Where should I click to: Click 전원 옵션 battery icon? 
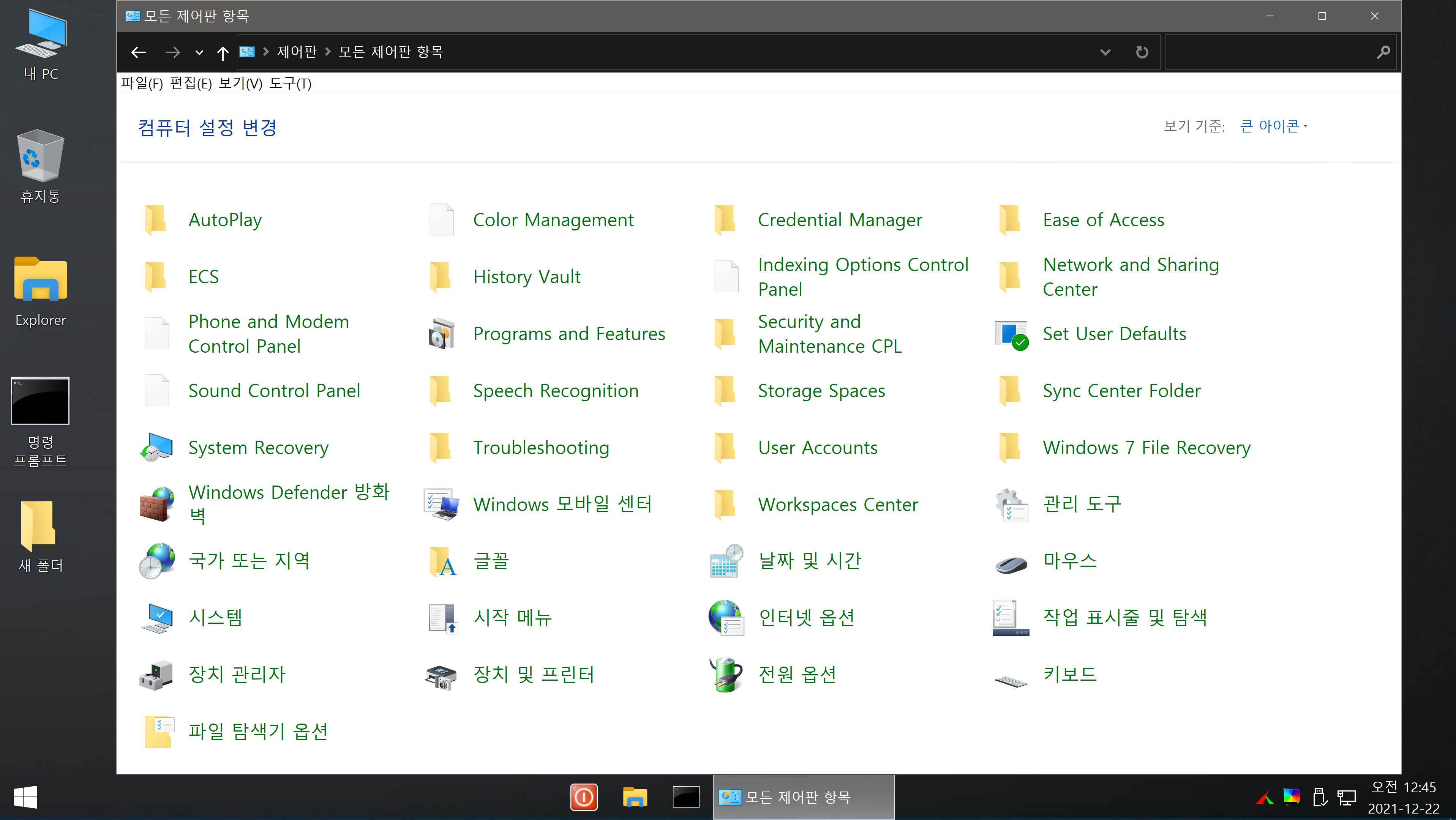[726, 675]
